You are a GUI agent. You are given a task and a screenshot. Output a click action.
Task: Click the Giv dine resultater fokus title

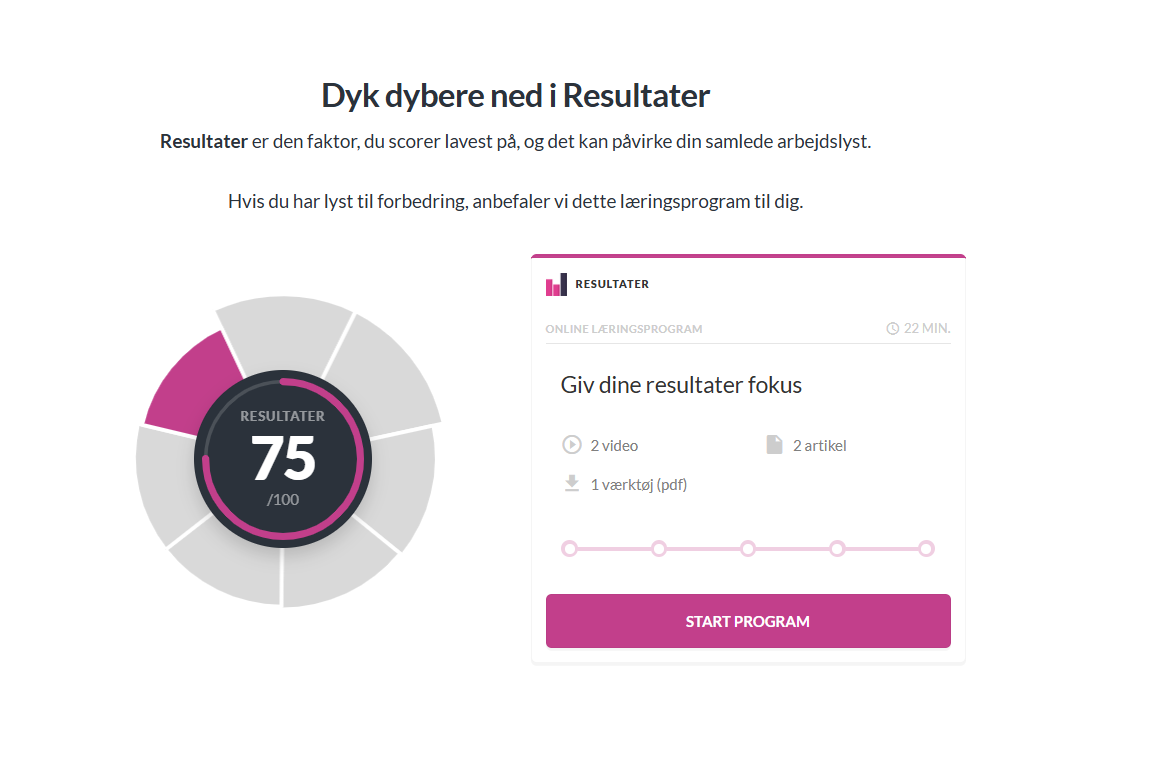tap(681, 385)
